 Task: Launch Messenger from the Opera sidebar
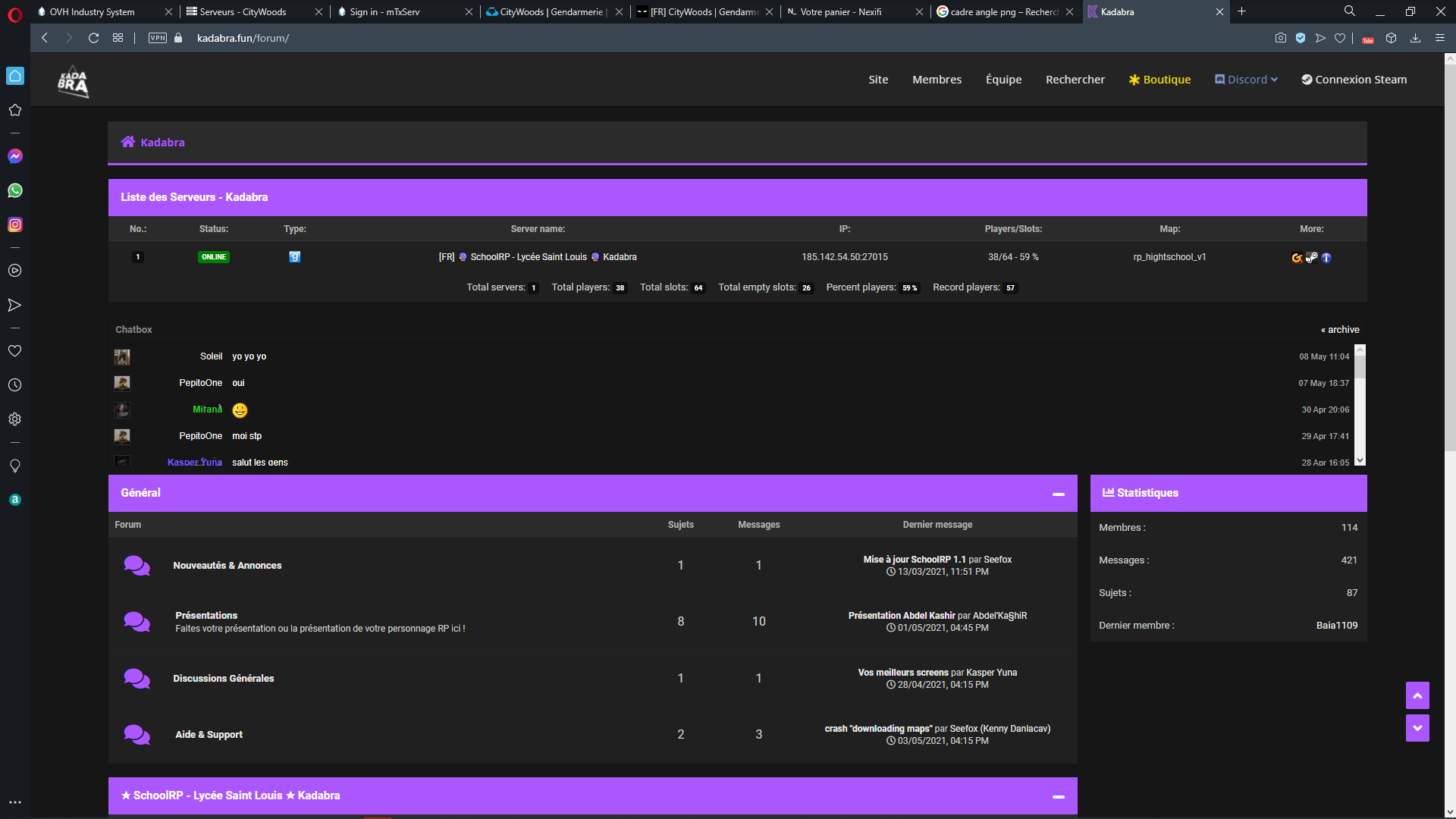(15, 156)
